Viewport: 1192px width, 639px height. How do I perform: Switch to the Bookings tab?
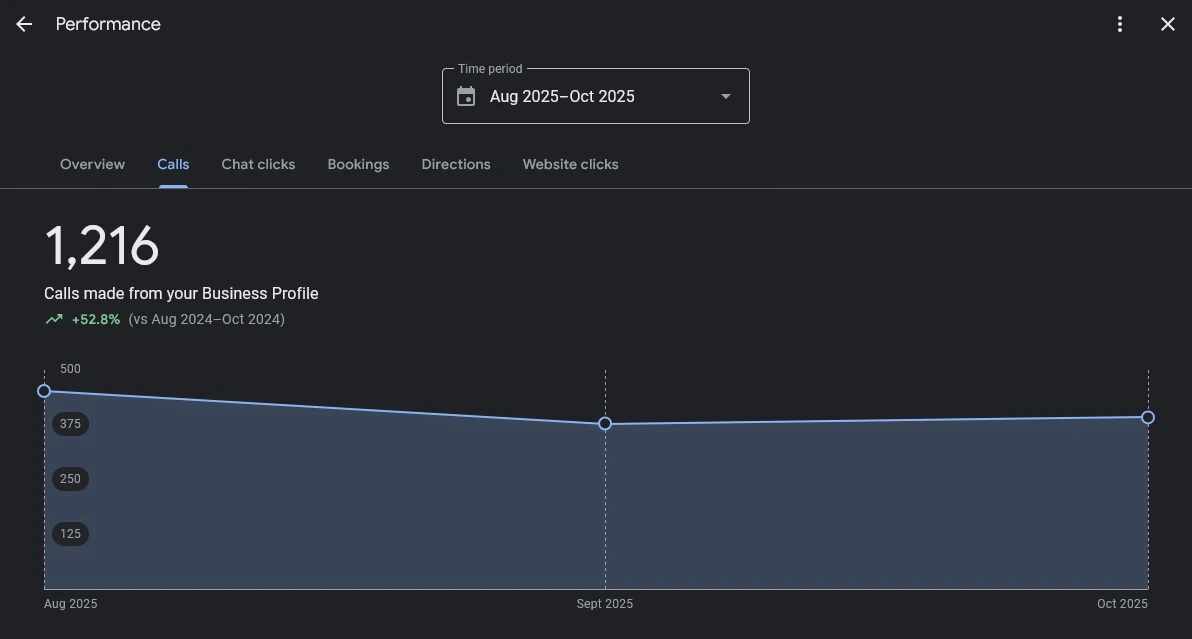point(358,164)
